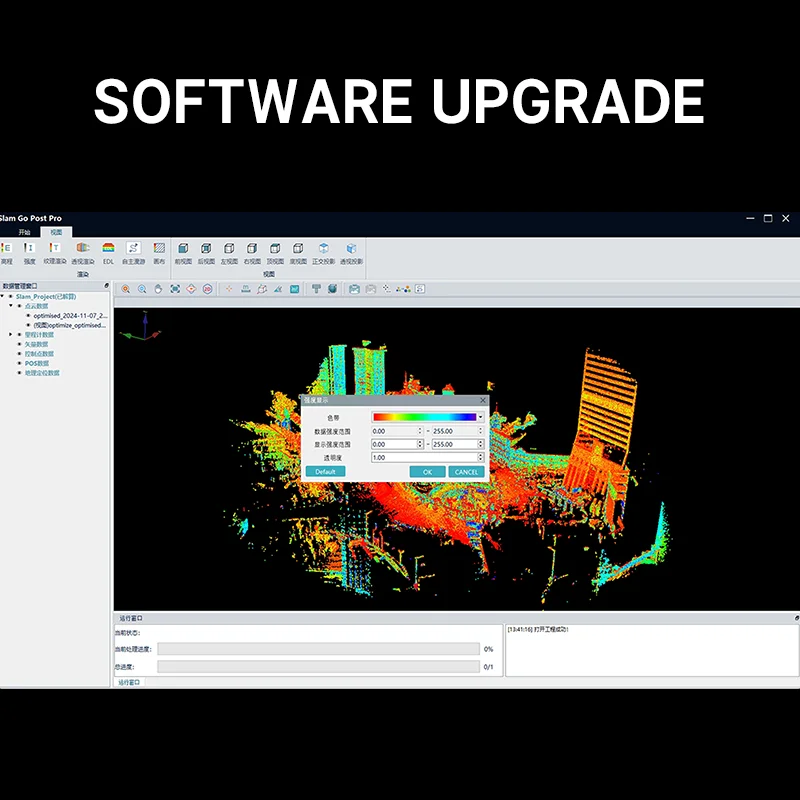Click the CANCEL button in the dialog
800x800 pixels.
pos(465,471)
